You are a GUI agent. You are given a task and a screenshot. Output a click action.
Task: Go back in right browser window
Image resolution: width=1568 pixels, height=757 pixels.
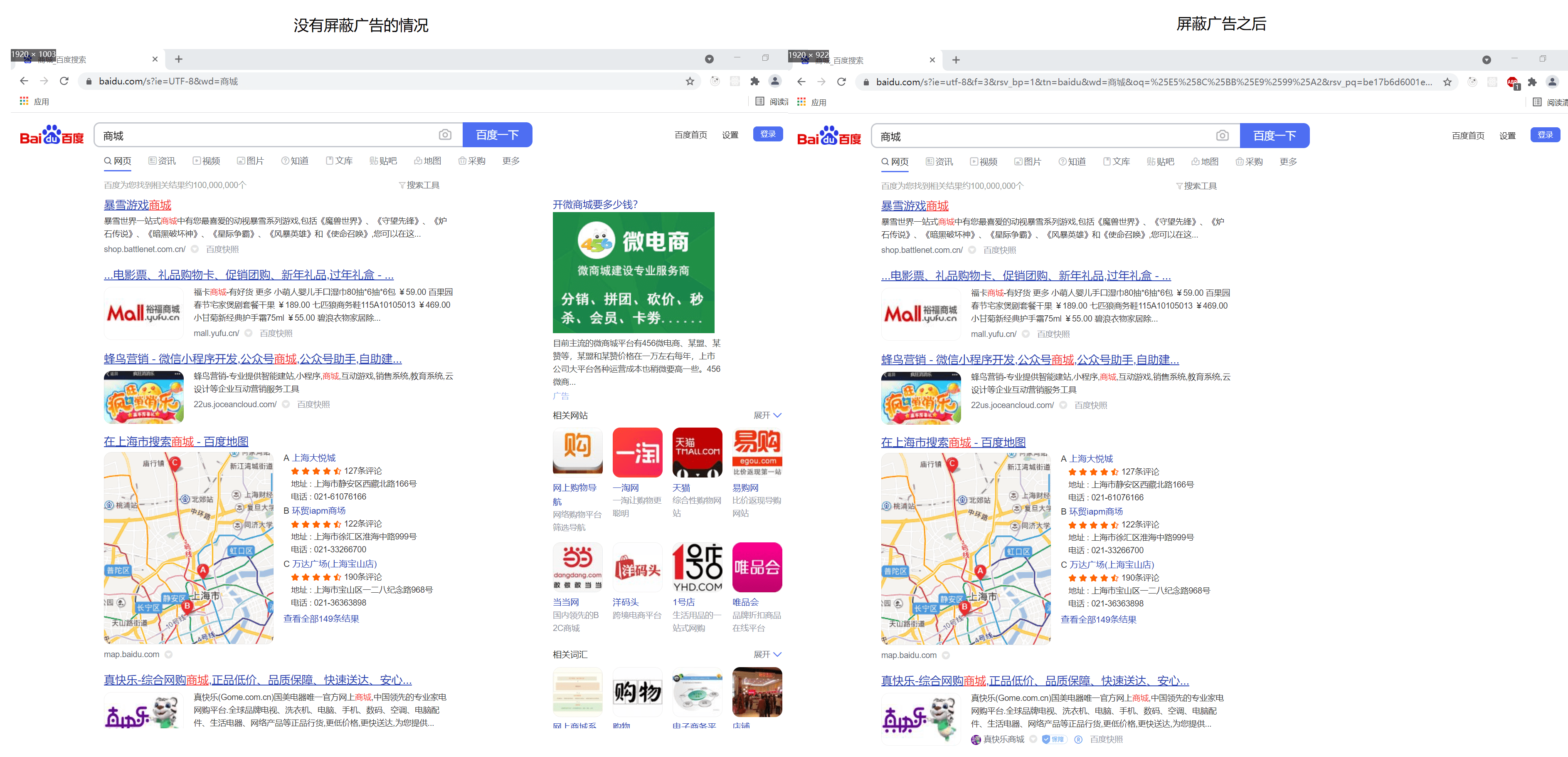click(x=801, y=82)
